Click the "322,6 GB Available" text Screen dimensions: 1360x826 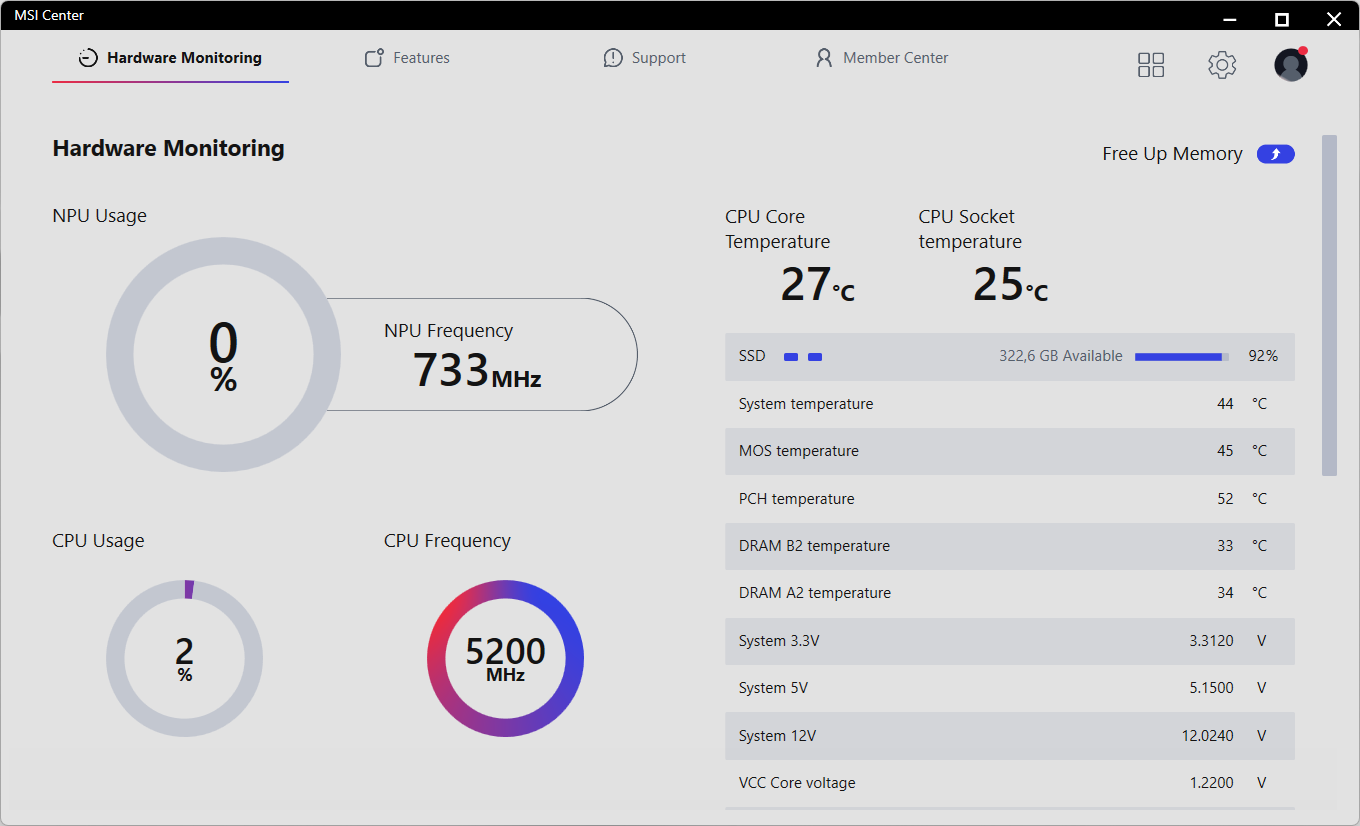coord(1061,356)
